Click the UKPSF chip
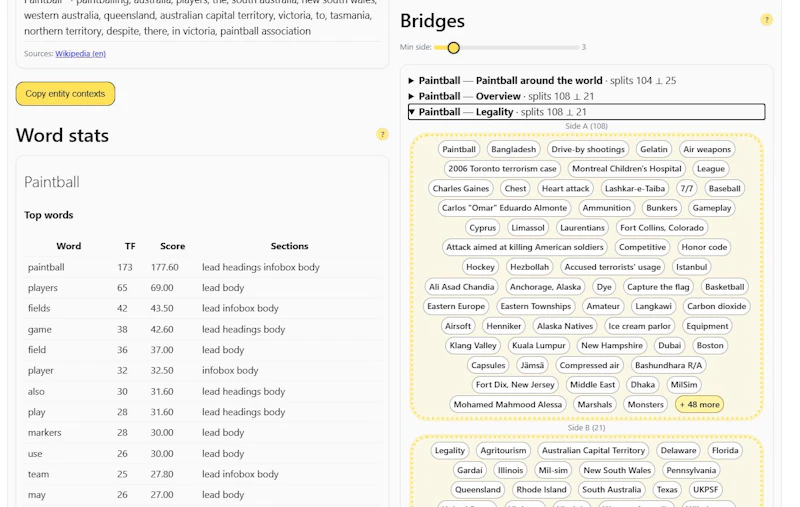Viewport: 800px width, 507px height. (x=705, y=490)
